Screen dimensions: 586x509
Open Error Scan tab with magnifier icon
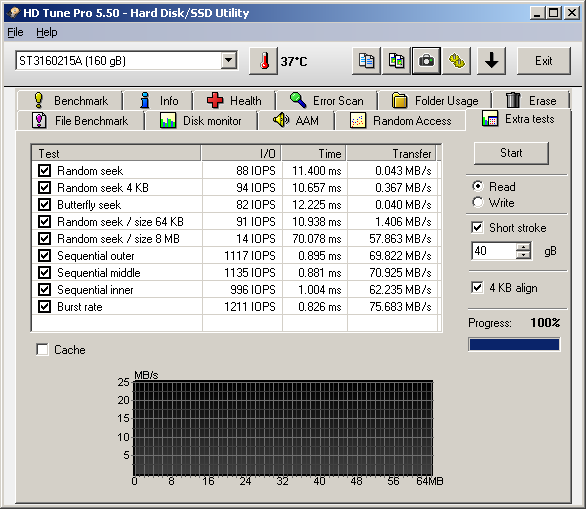coord(326,101)
